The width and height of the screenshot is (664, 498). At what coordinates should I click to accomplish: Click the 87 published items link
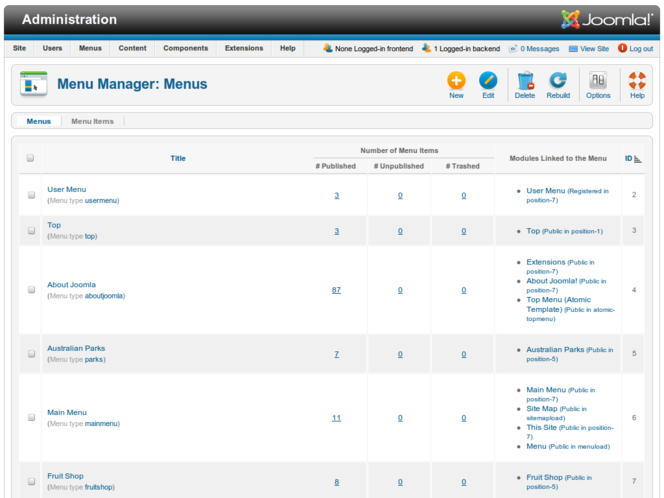pos(336,290)
